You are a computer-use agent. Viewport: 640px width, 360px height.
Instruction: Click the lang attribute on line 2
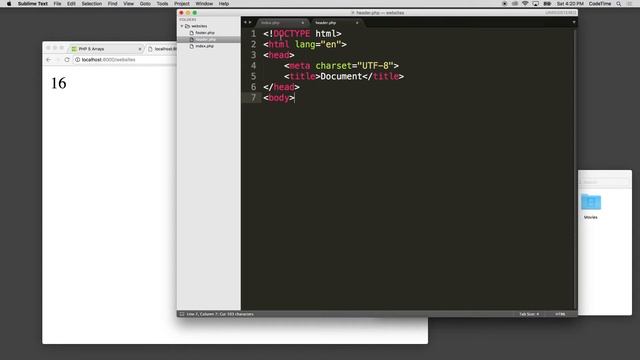coord(305,44)
